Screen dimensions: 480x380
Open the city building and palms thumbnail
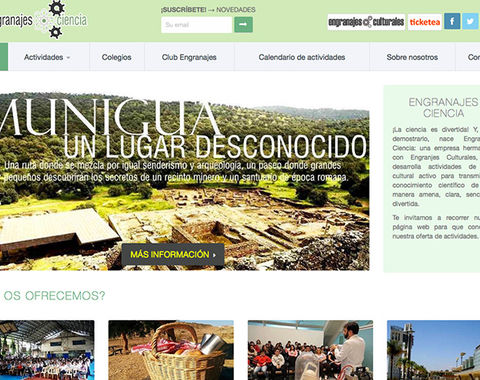pyautogui.click(x=433, y=350)
